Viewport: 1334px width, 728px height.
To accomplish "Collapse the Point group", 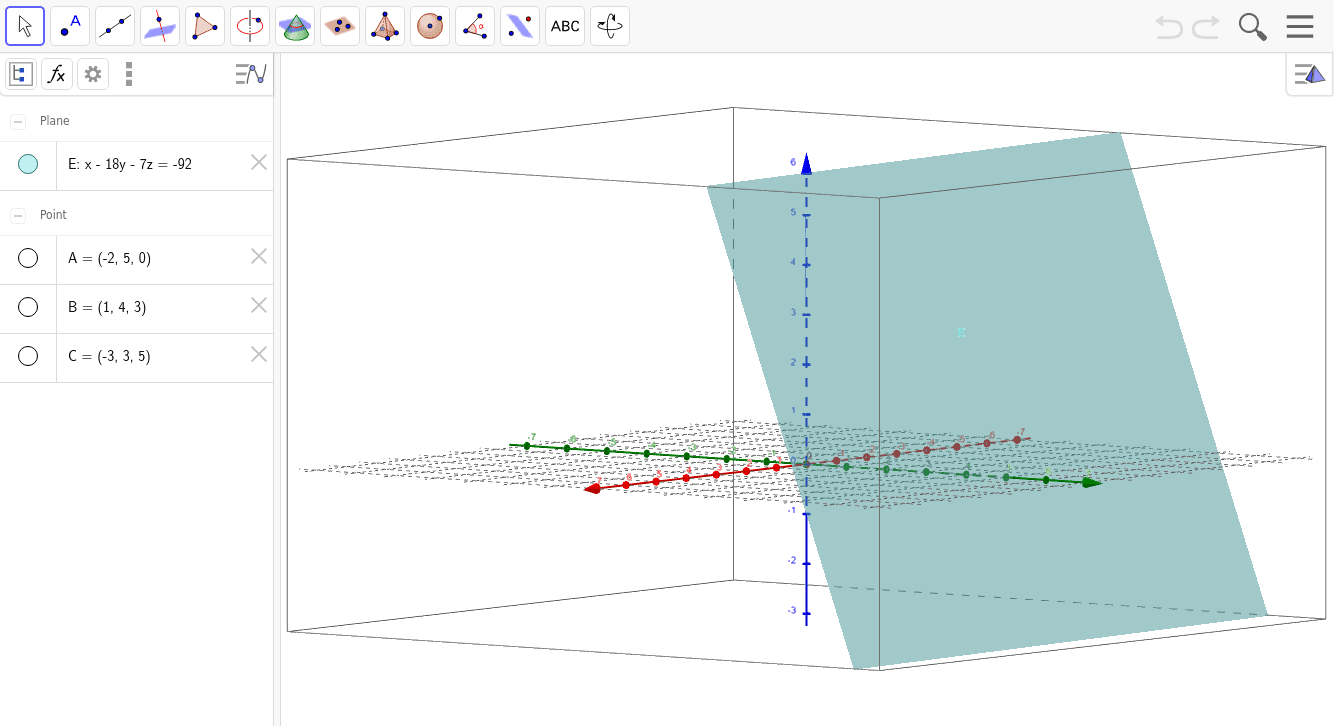I will coord(18,215).
